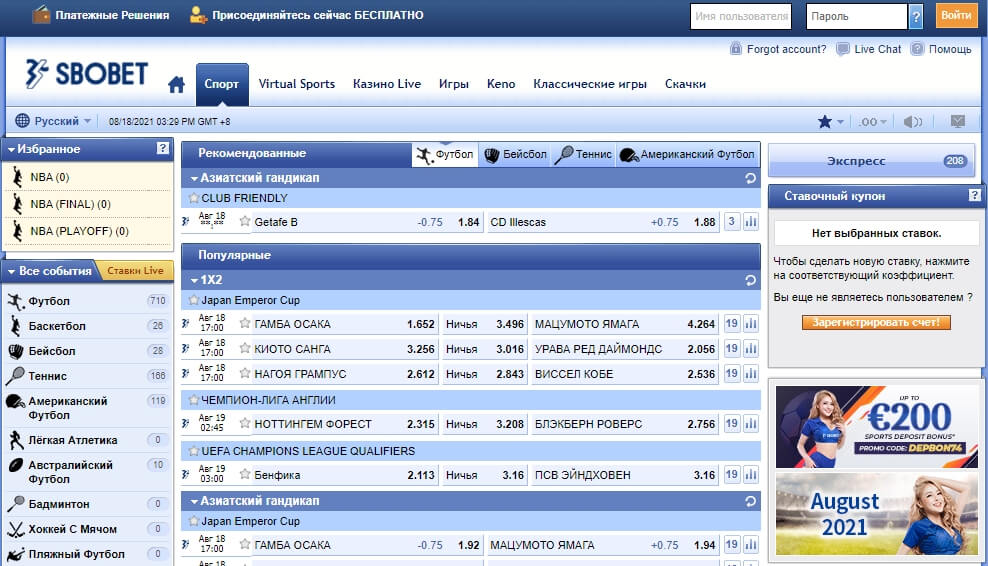This screenshot has height=566, width=988.
Task: Bet on ГАМБА ОСАКА 1.652 odds
Action: point(421,324)
